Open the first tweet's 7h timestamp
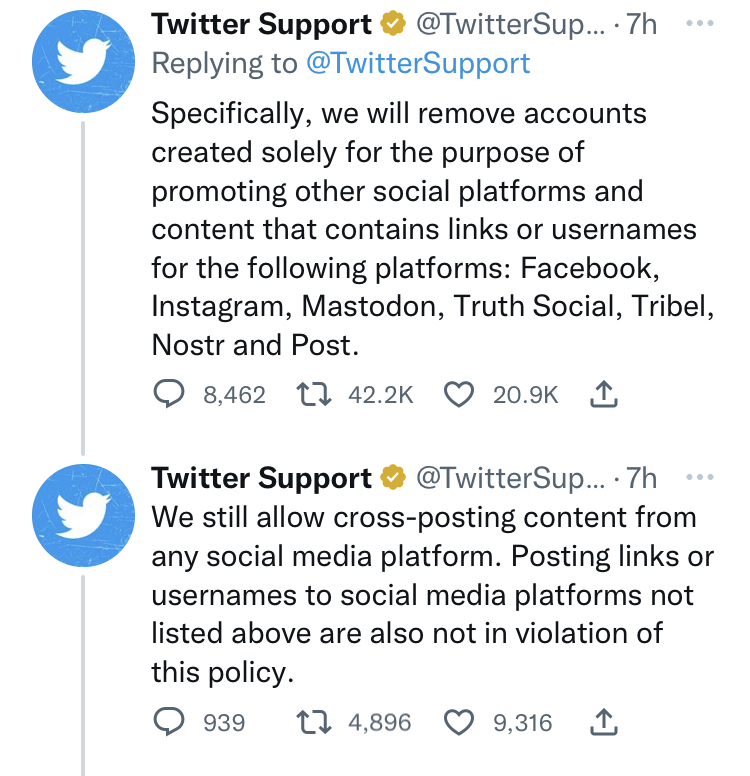This screenshot has width=750, height=776. 642,24
